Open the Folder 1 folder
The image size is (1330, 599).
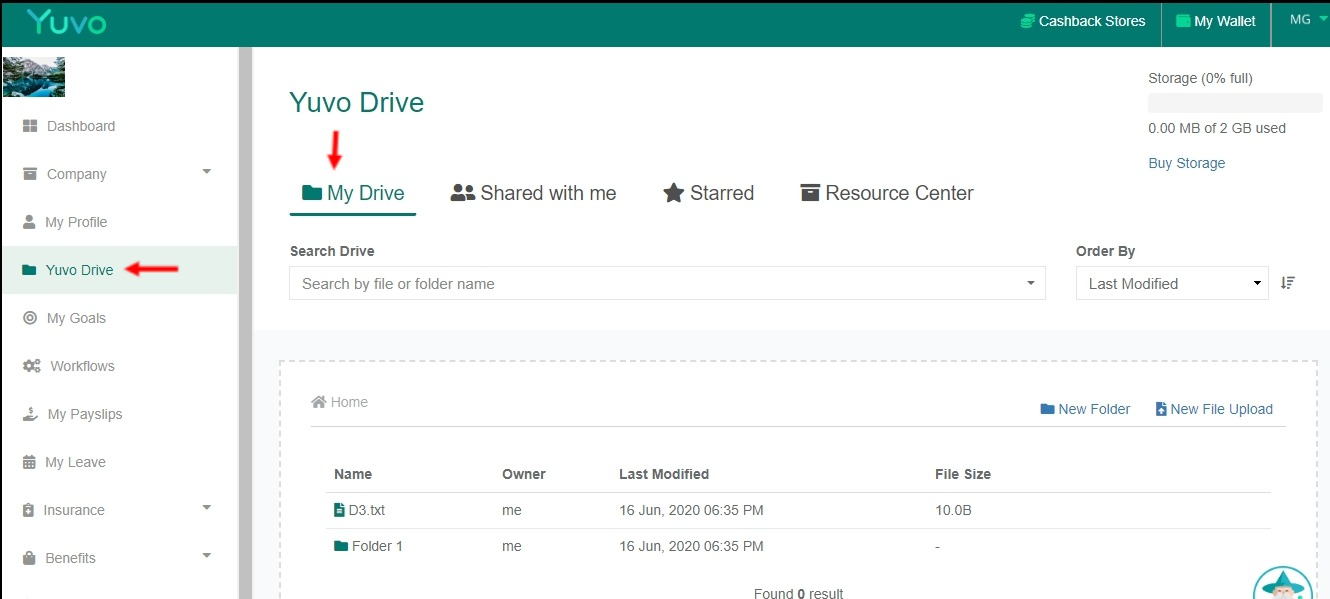tap(369, 546)
